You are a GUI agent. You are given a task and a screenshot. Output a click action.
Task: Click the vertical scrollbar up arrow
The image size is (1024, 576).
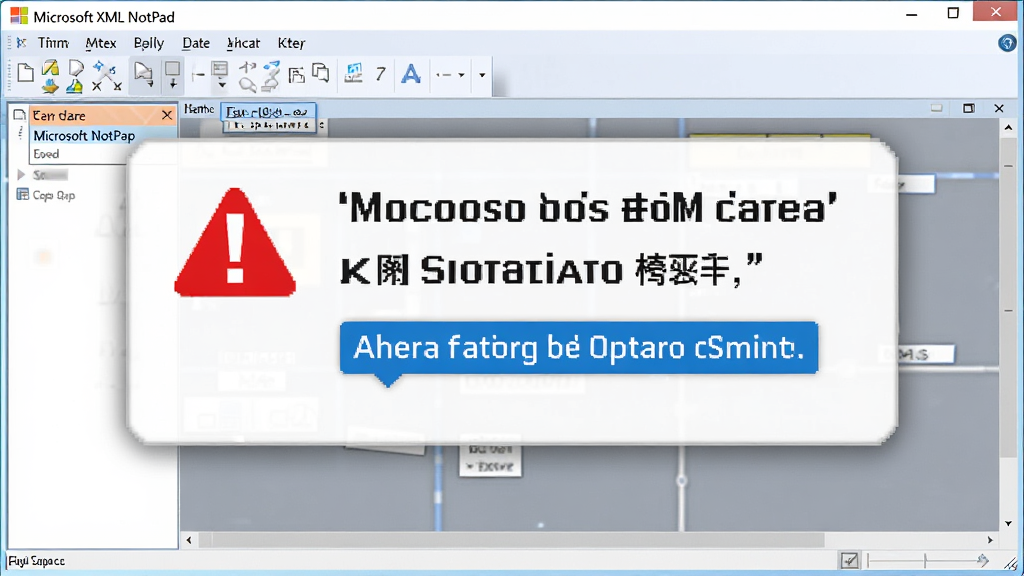pos(1008,128)
